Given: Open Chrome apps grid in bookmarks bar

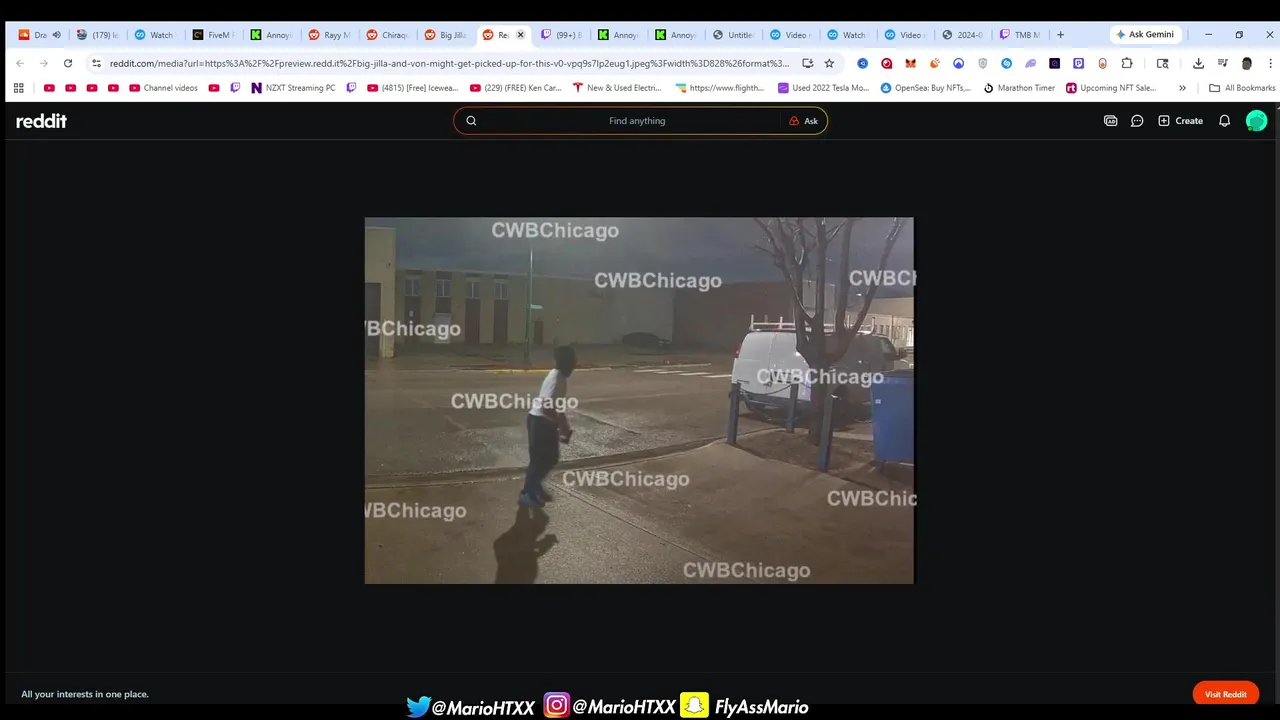Looking at the screenshot, I should point(18,88).
